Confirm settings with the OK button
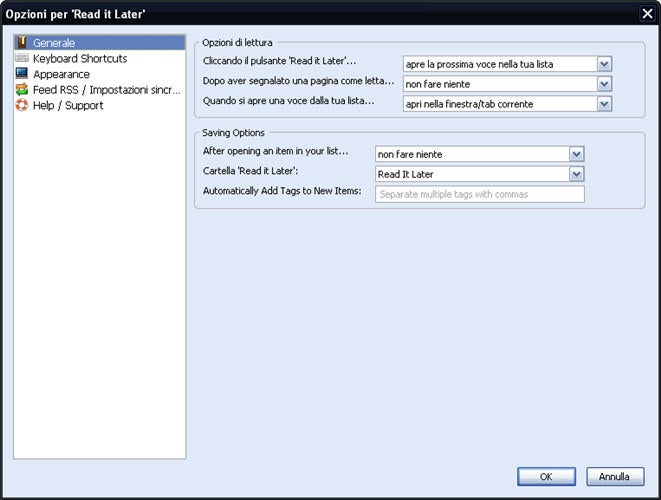 [546, 476]
